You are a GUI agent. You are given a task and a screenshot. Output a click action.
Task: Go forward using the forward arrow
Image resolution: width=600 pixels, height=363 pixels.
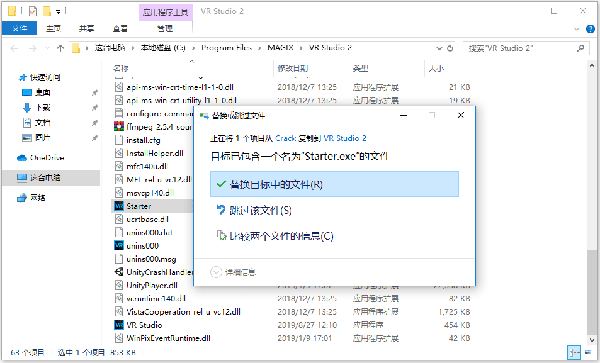(33, 48)
